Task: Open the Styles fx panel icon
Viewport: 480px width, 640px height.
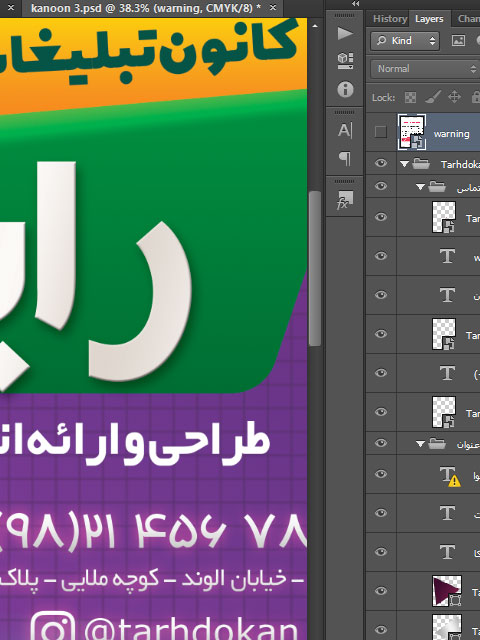Action: point(344,200)
